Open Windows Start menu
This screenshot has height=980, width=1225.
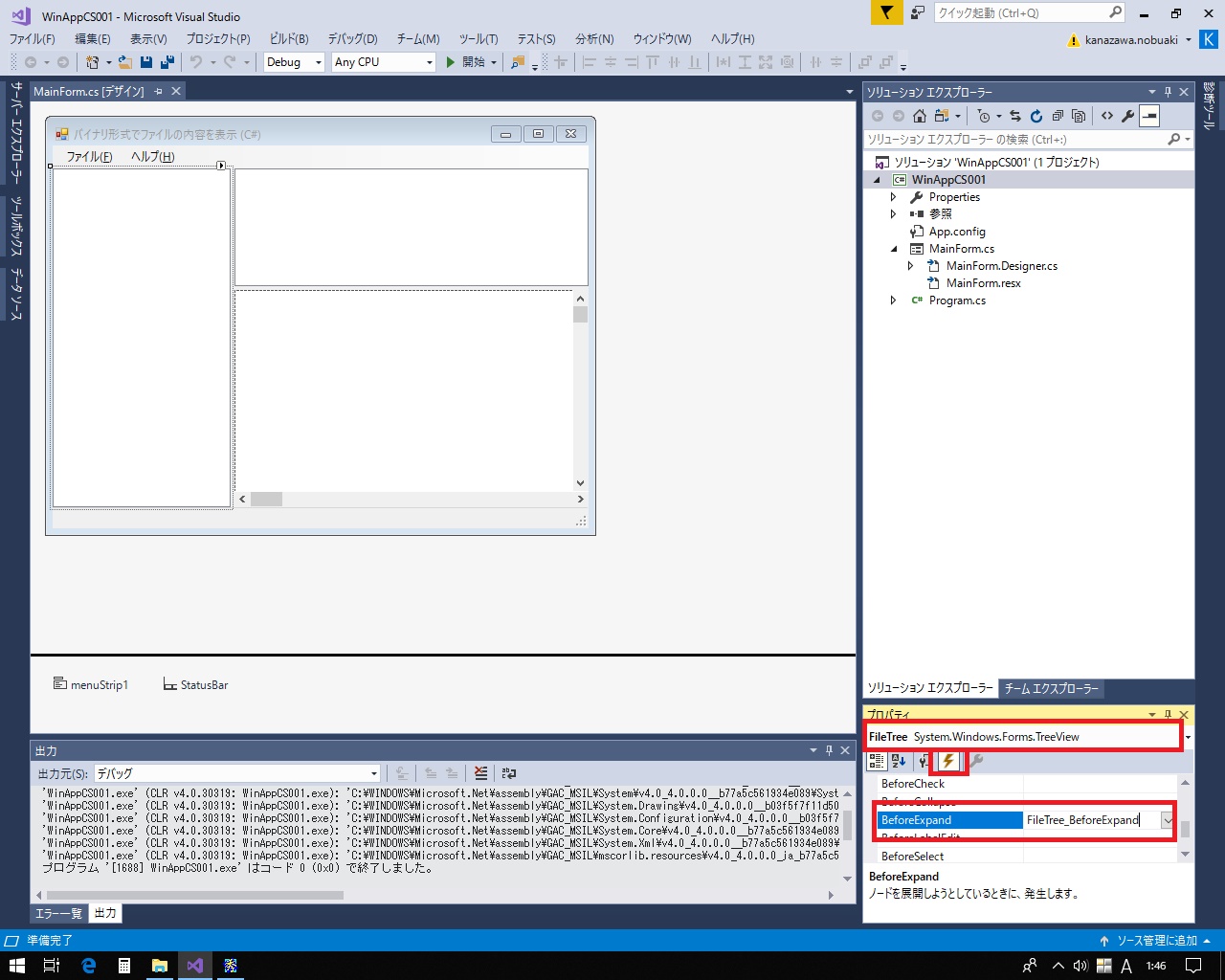17,966
